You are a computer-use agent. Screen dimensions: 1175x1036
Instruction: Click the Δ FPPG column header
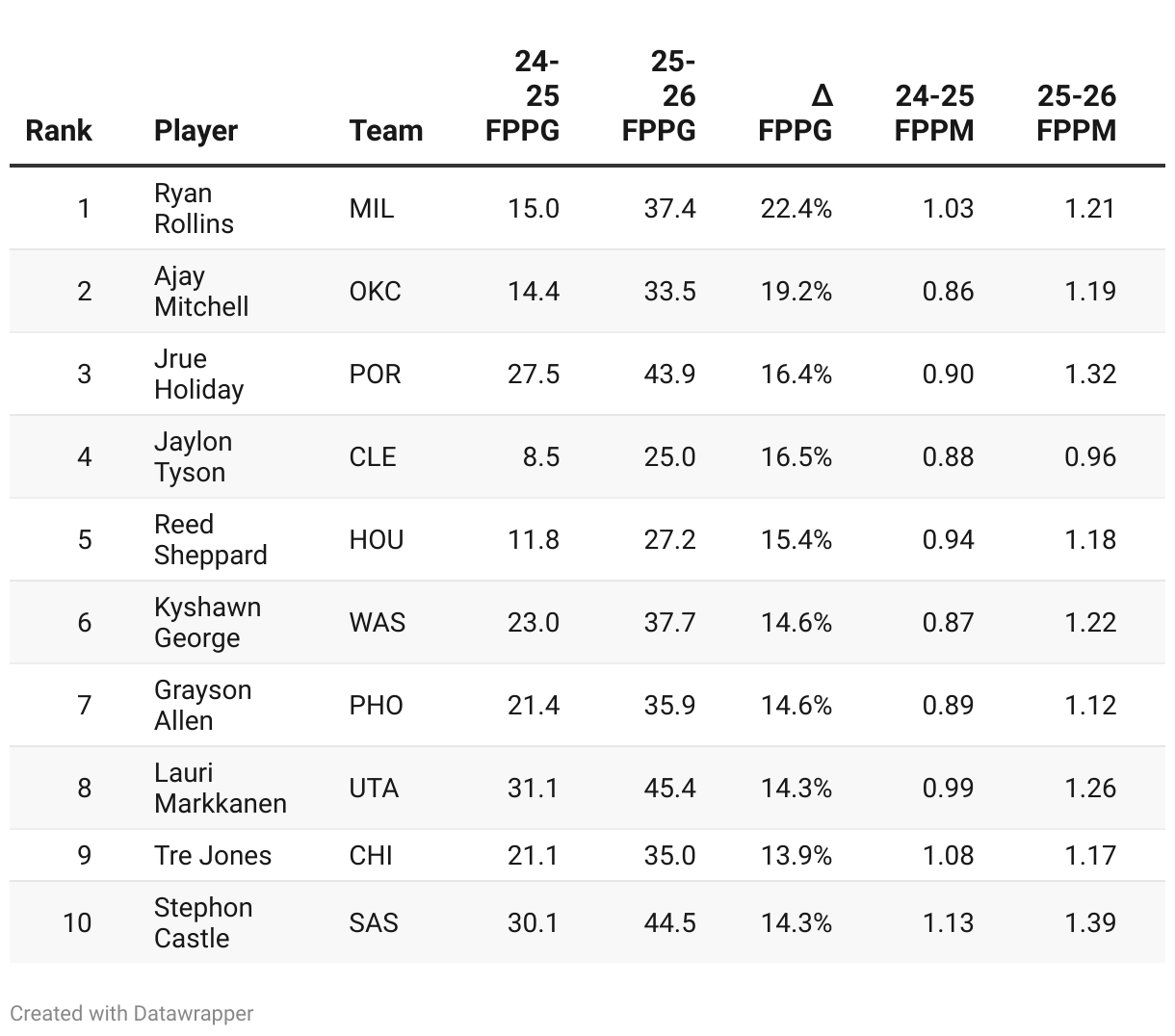click(796, 113)
